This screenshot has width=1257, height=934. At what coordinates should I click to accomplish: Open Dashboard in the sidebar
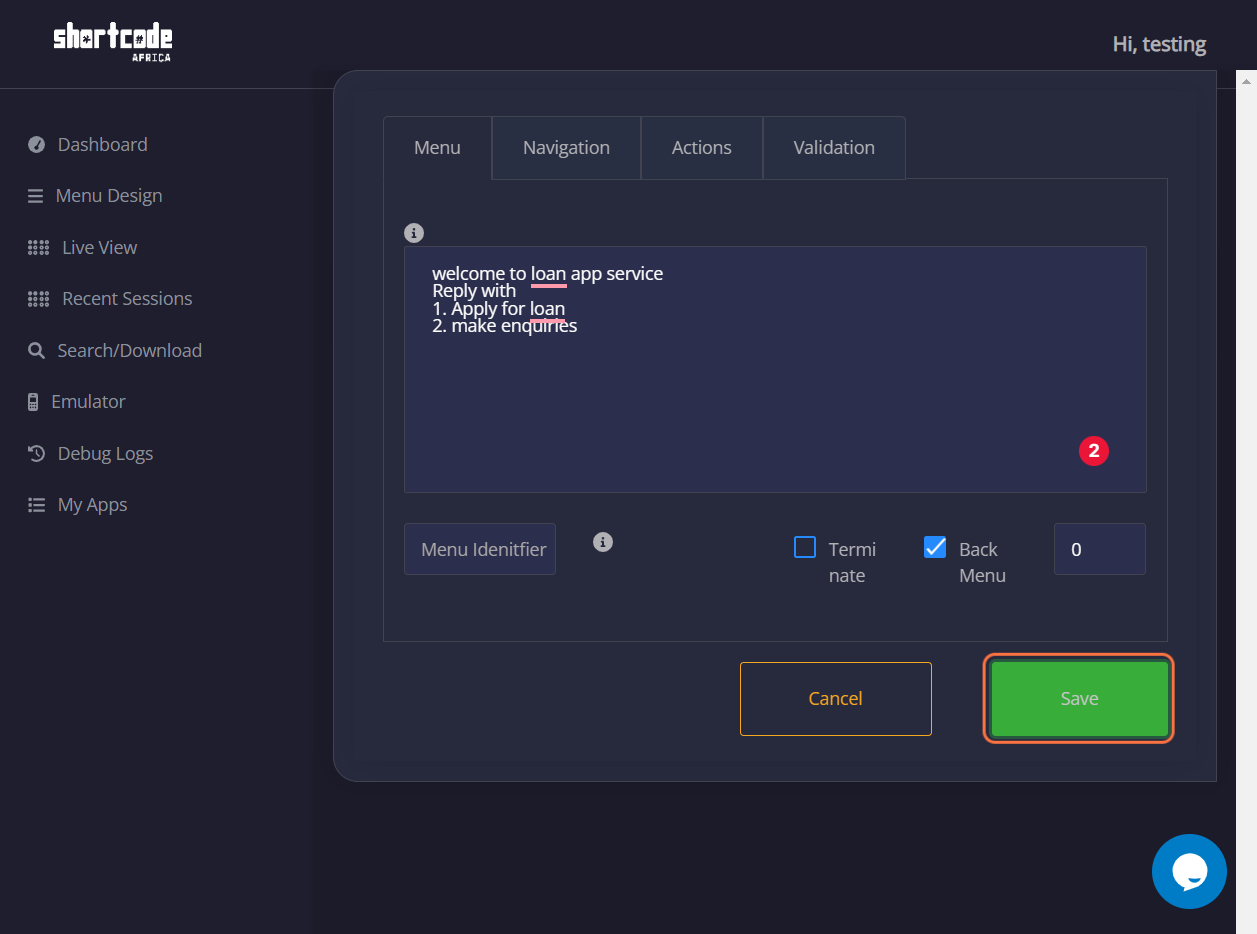pos(102,145)
